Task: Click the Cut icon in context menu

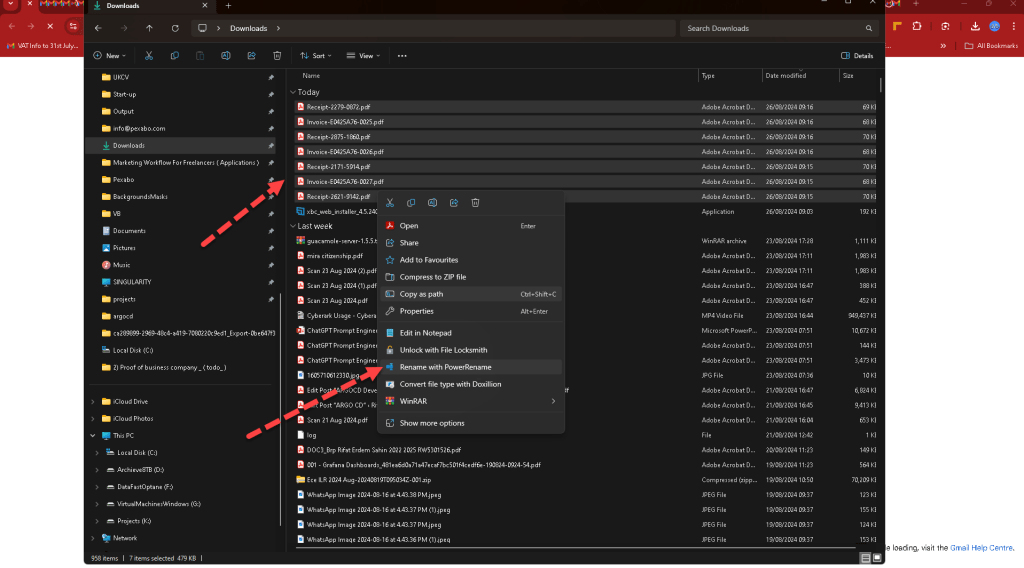Action: pyautogui.click(x=390, y=202)
